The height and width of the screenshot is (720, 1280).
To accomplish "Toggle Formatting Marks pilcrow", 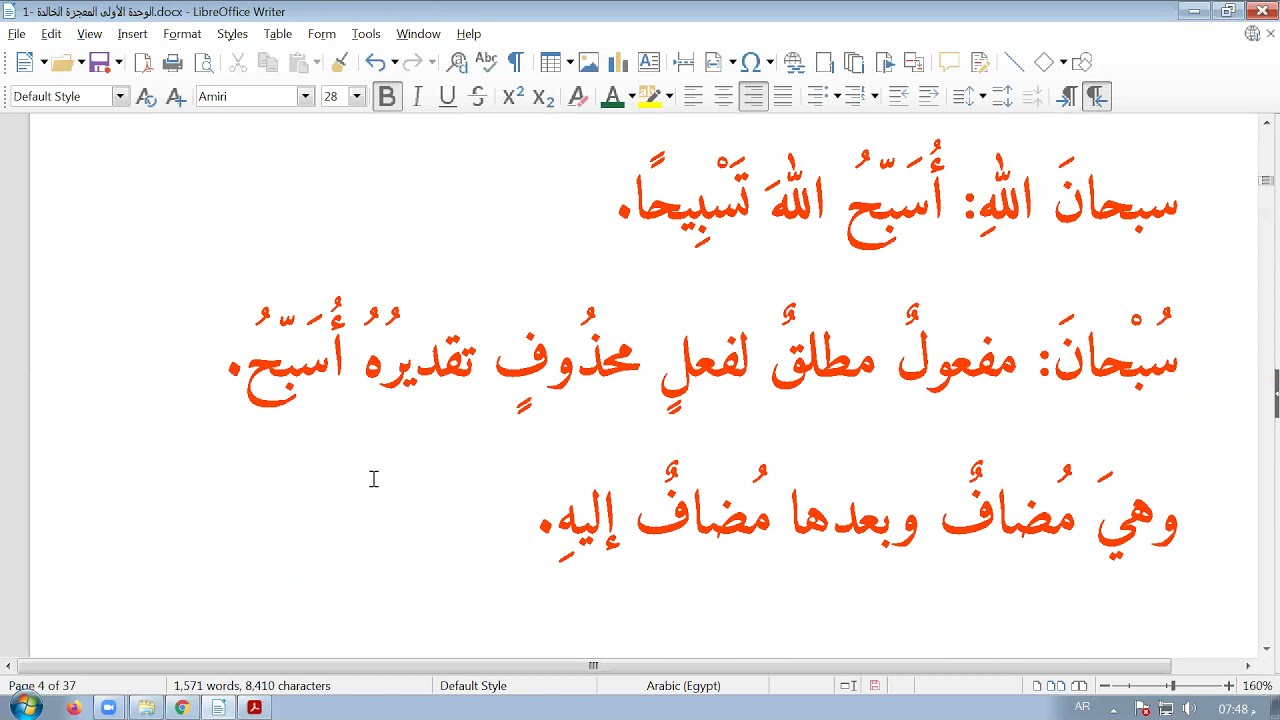I will [515, 62].
